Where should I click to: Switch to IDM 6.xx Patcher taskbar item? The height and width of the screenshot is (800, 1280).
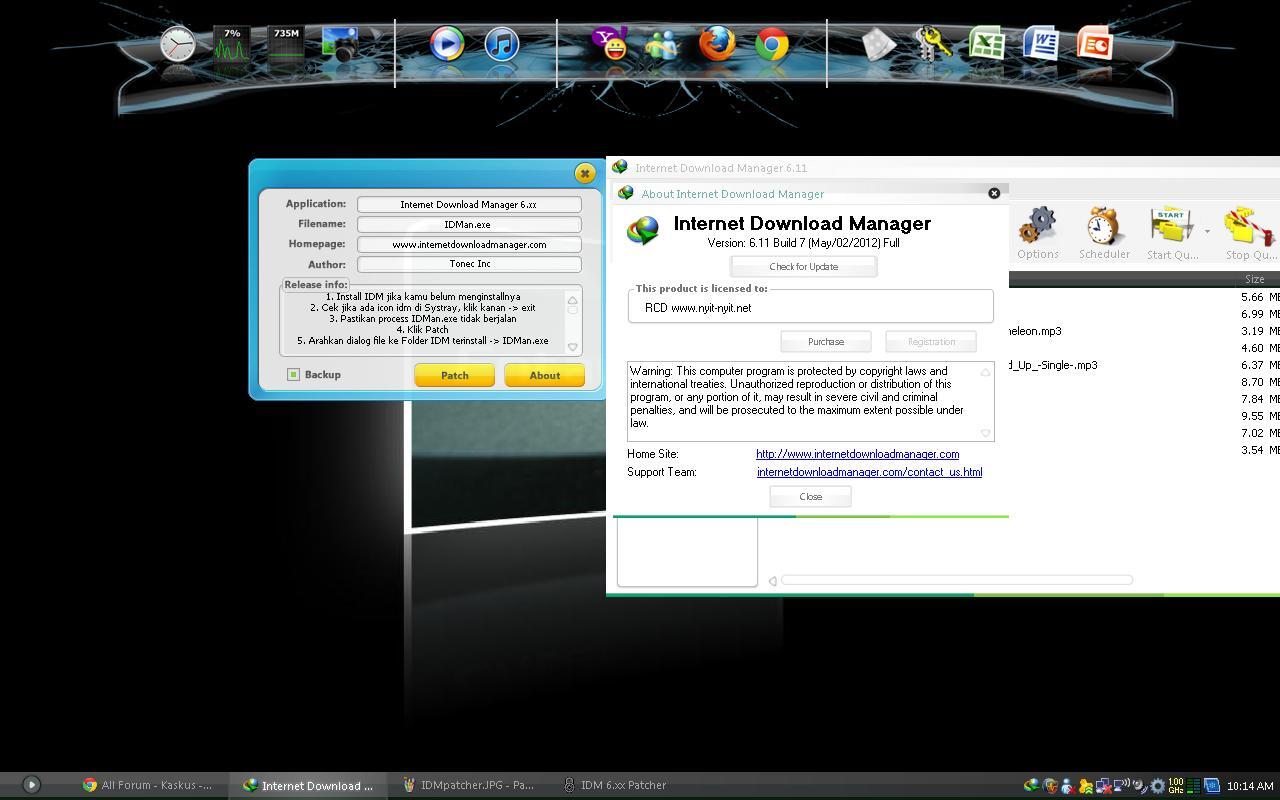pos(615,785)
